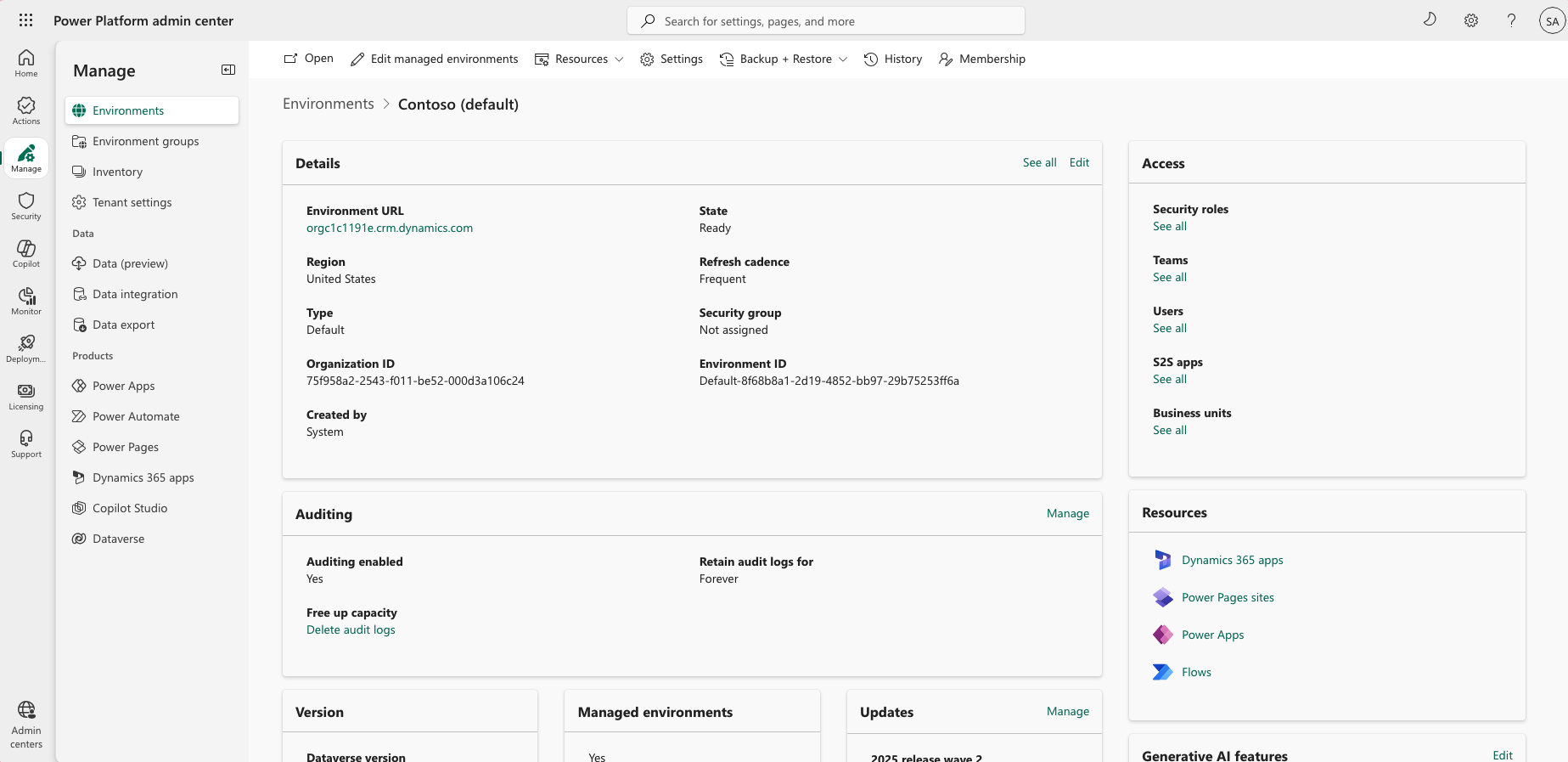
Task: Open Power Automate under Products
Action: 152,416
